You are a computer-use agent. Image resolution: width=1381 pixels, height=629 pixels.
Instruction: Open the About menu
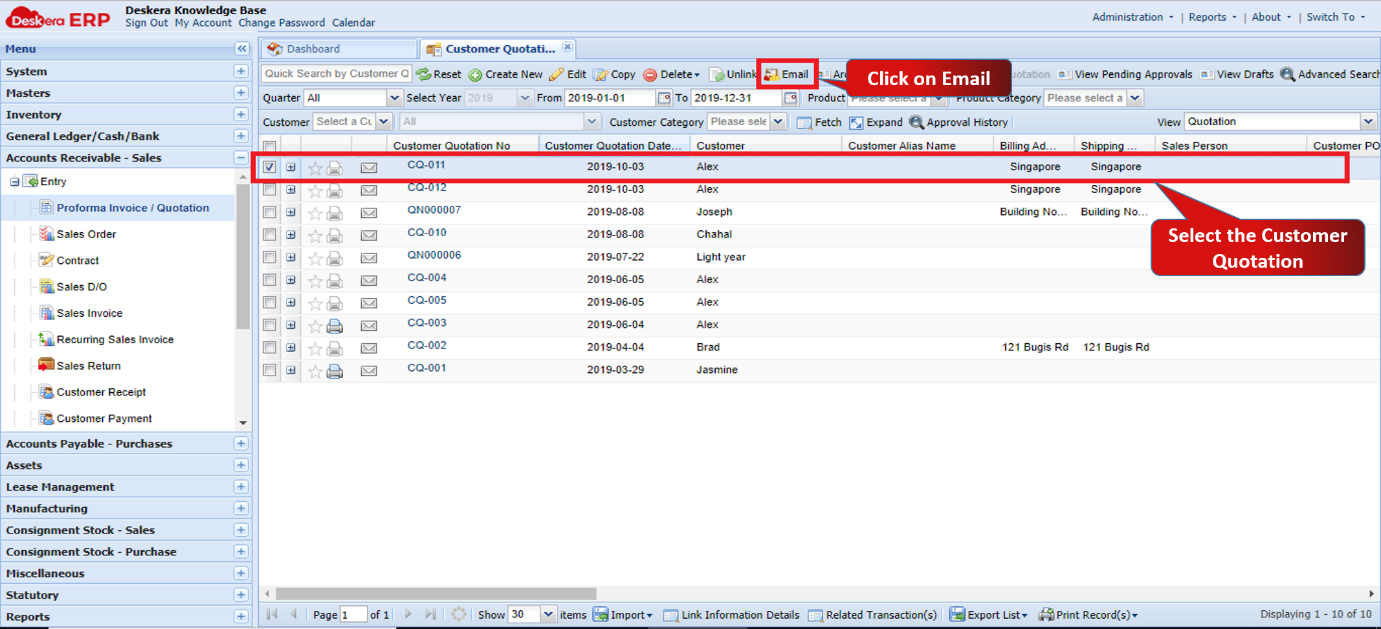click(x=1271, y=17)
